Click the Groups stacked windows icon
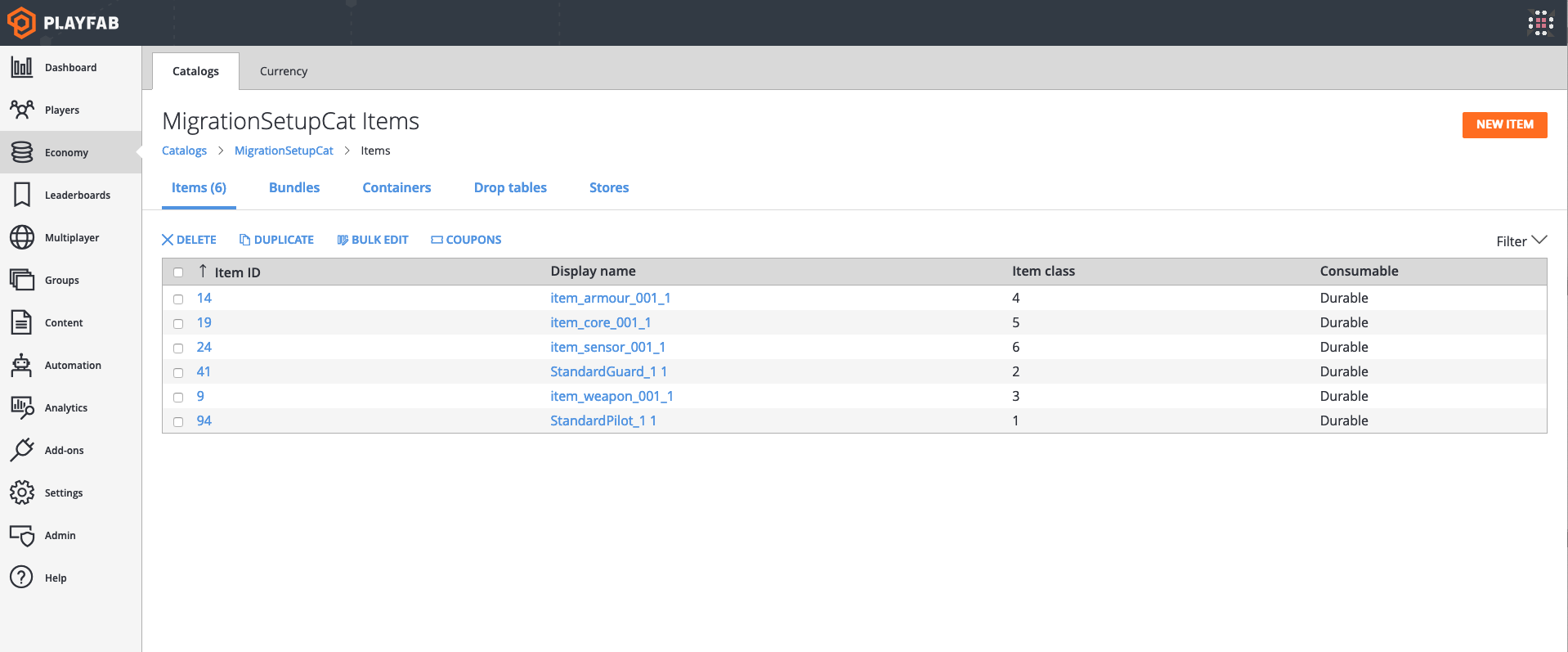Viewport: 1568px width, 652px height. (x=22, y=280)
